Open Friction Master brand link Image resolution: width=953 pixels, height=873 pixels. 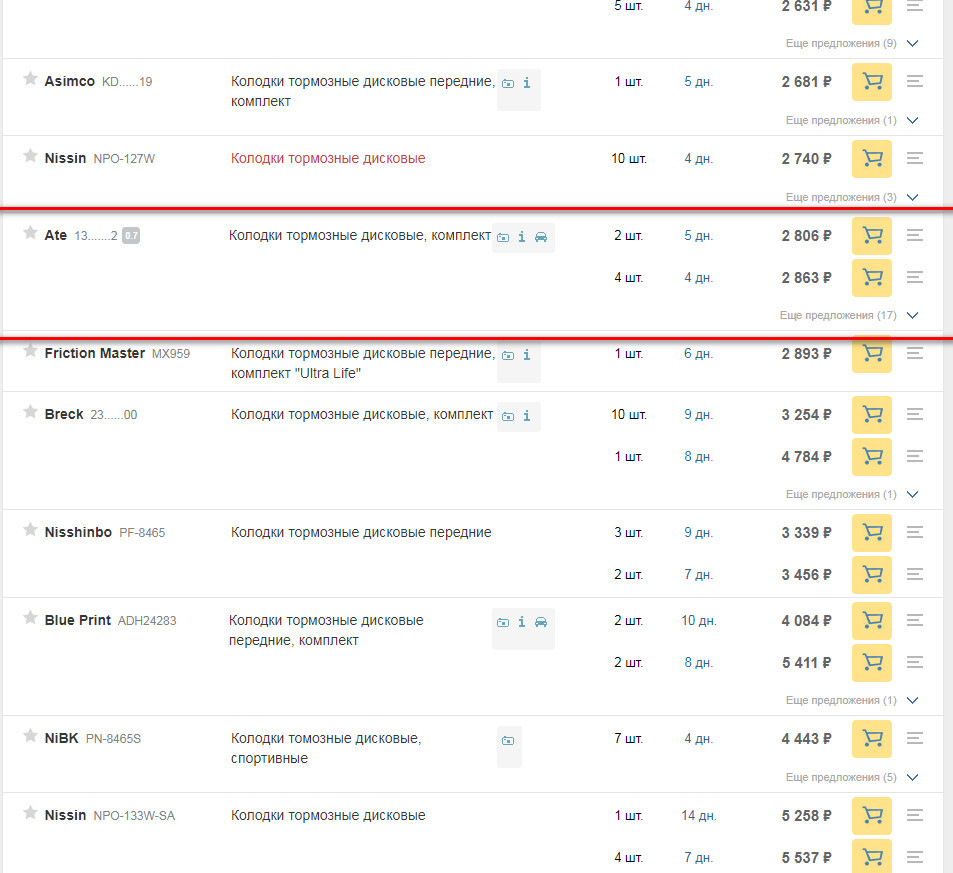[x=95, y=353]
